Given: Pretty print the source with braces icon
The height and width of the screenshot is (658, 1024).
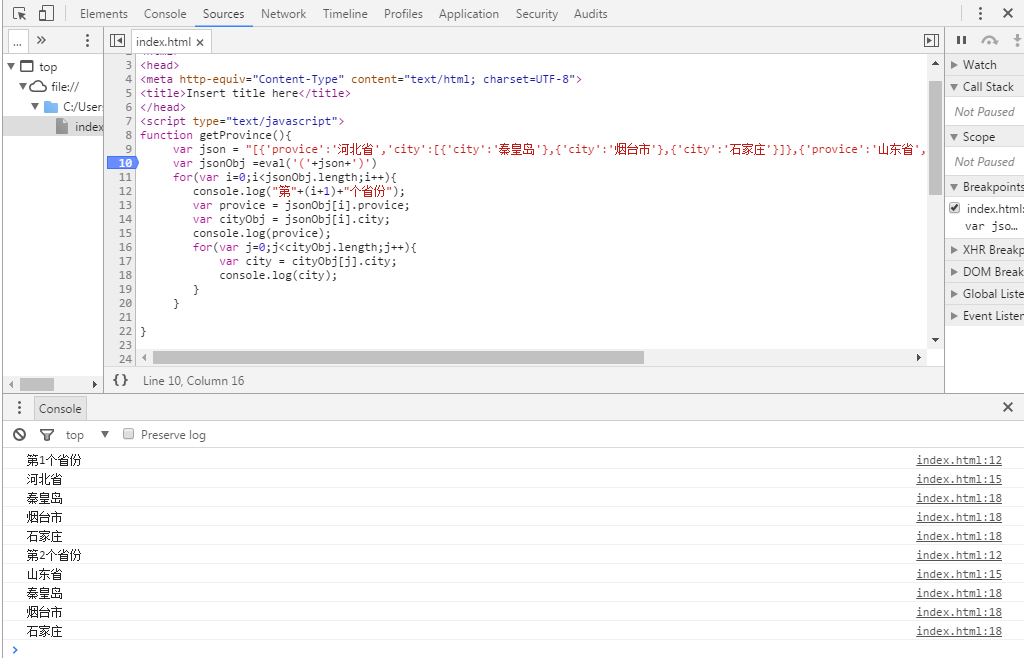Looking at the screenshot, I should pyautogui.click(x=120, y=380).
